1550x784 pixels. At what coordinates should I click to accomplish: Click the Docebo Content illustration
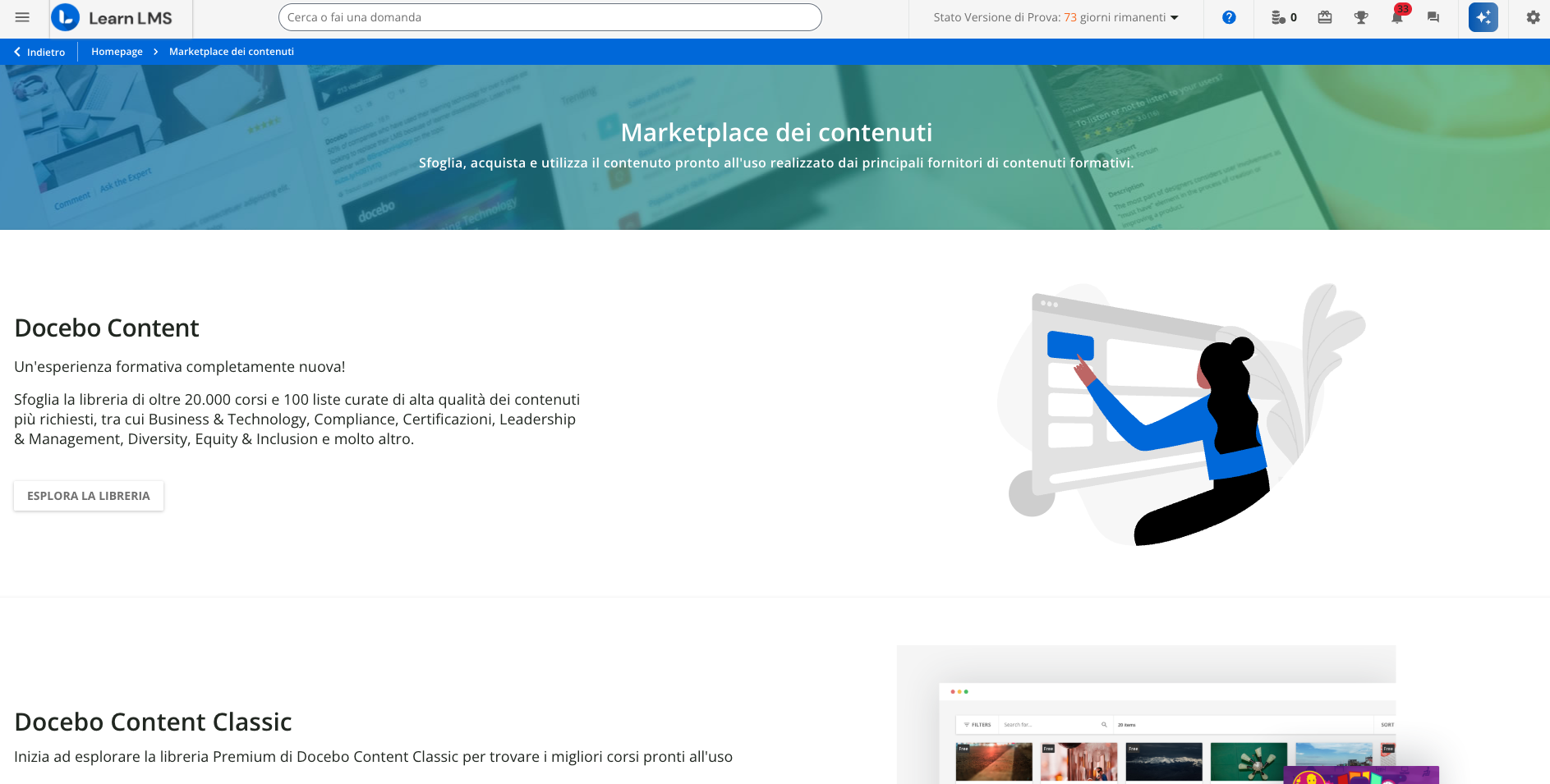point(1180,415)
